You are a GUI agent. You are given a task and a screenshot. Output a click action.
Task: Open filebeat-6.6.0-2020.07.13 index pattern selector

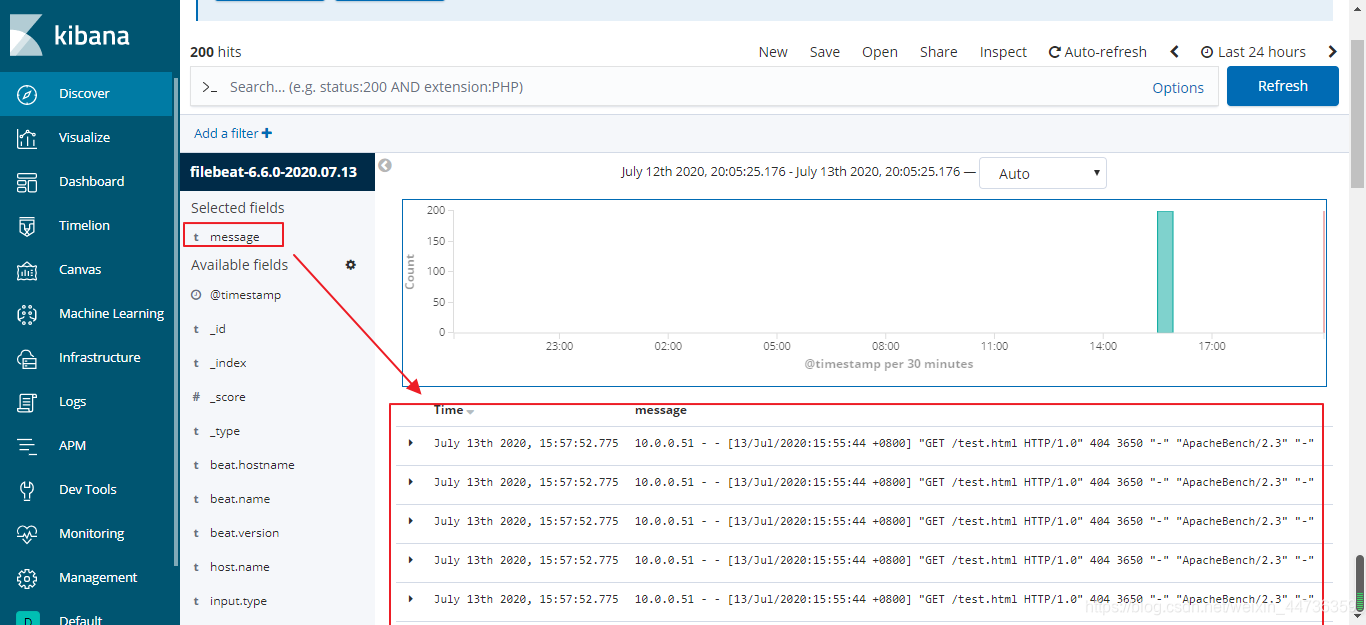[277, 171]
